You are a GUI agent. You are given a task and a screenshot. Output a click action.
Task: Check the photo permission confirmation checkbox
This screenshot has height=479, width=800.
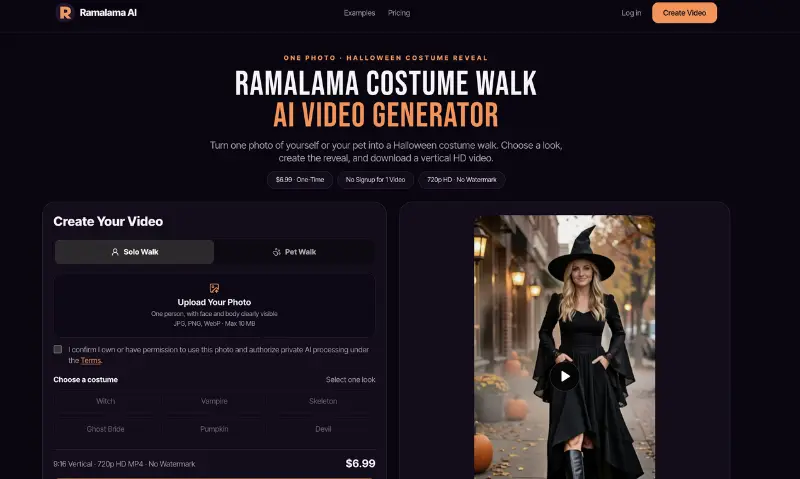(58, 349)
